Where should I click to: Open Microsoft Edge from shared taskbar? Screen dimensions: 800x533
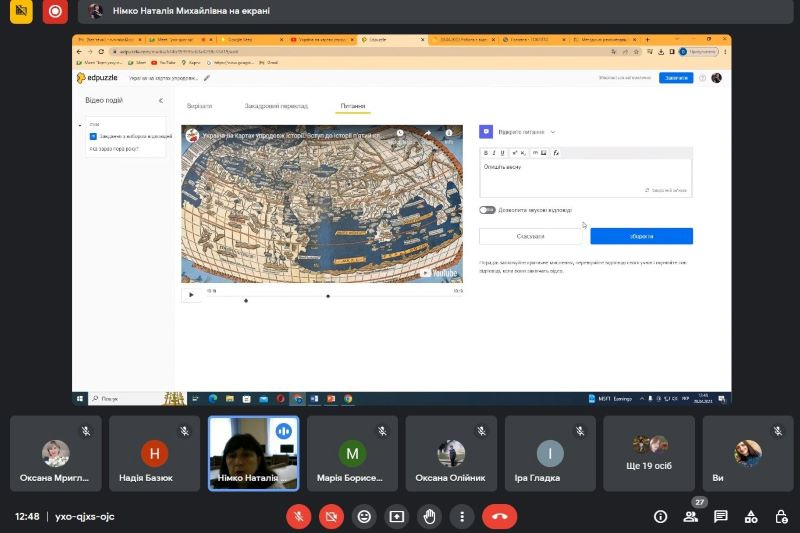pos(213,399)
